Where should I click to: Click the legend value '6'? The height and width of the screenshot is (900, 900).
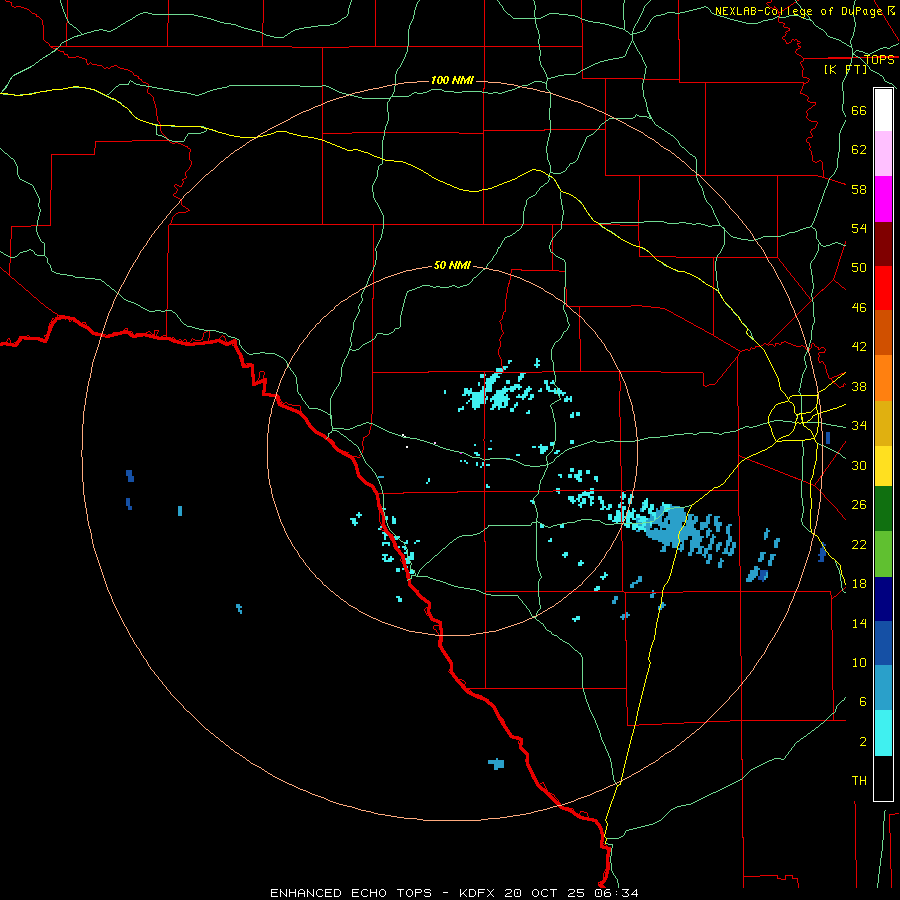click(862, 701)
